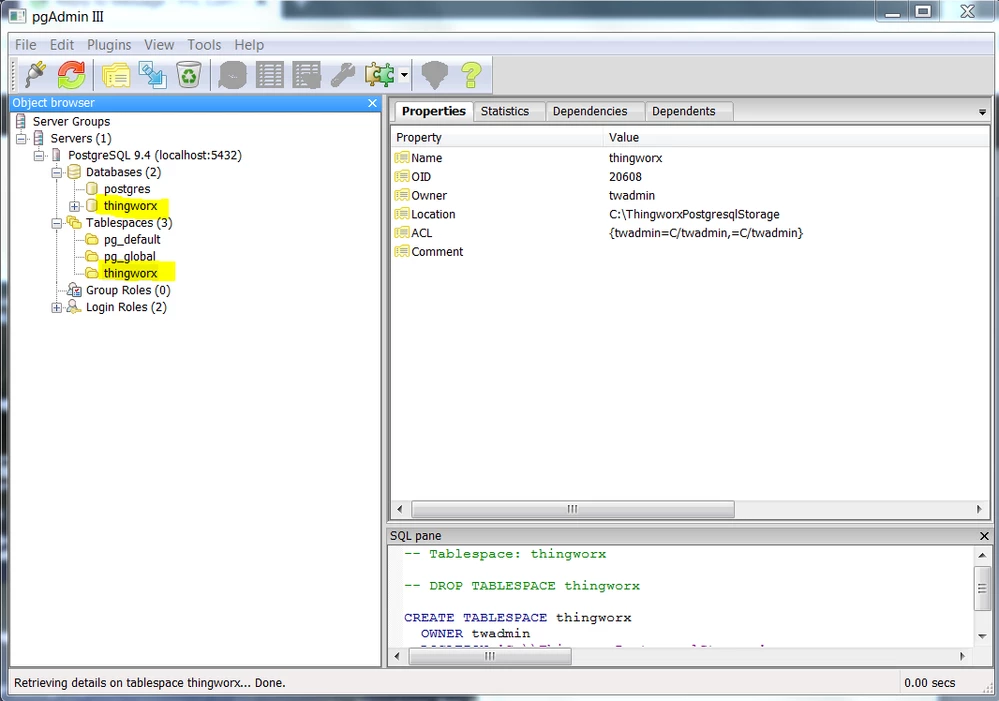This screenshot has width=999, height=701.
Task: Open the Maintenance wrench icon
Action: click(343, 75)
